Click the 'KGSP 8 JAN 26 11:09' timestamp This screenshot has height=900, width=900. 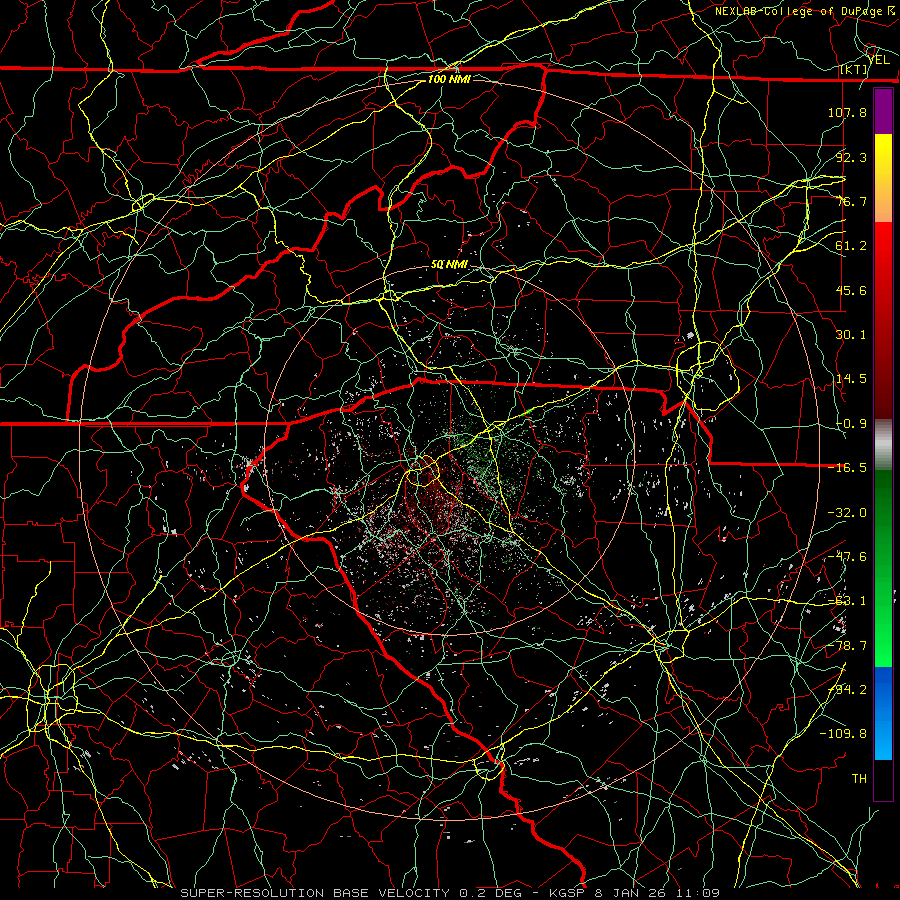[x=634, y=893]
